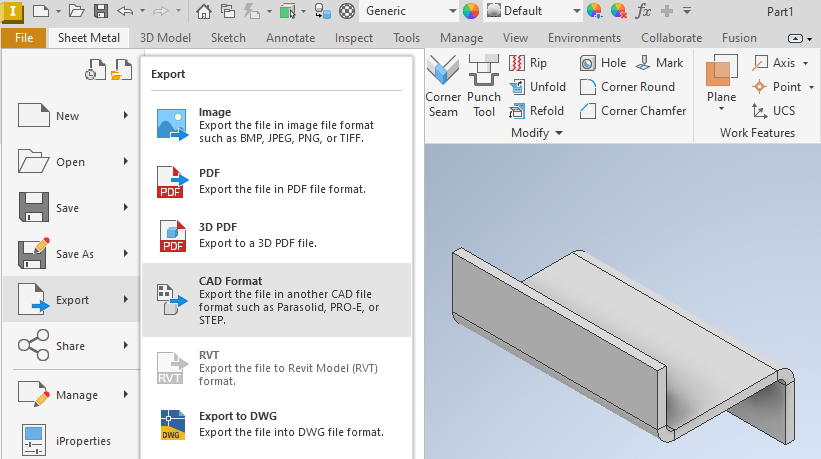Click the Rip tool icon

pos(528,63)
